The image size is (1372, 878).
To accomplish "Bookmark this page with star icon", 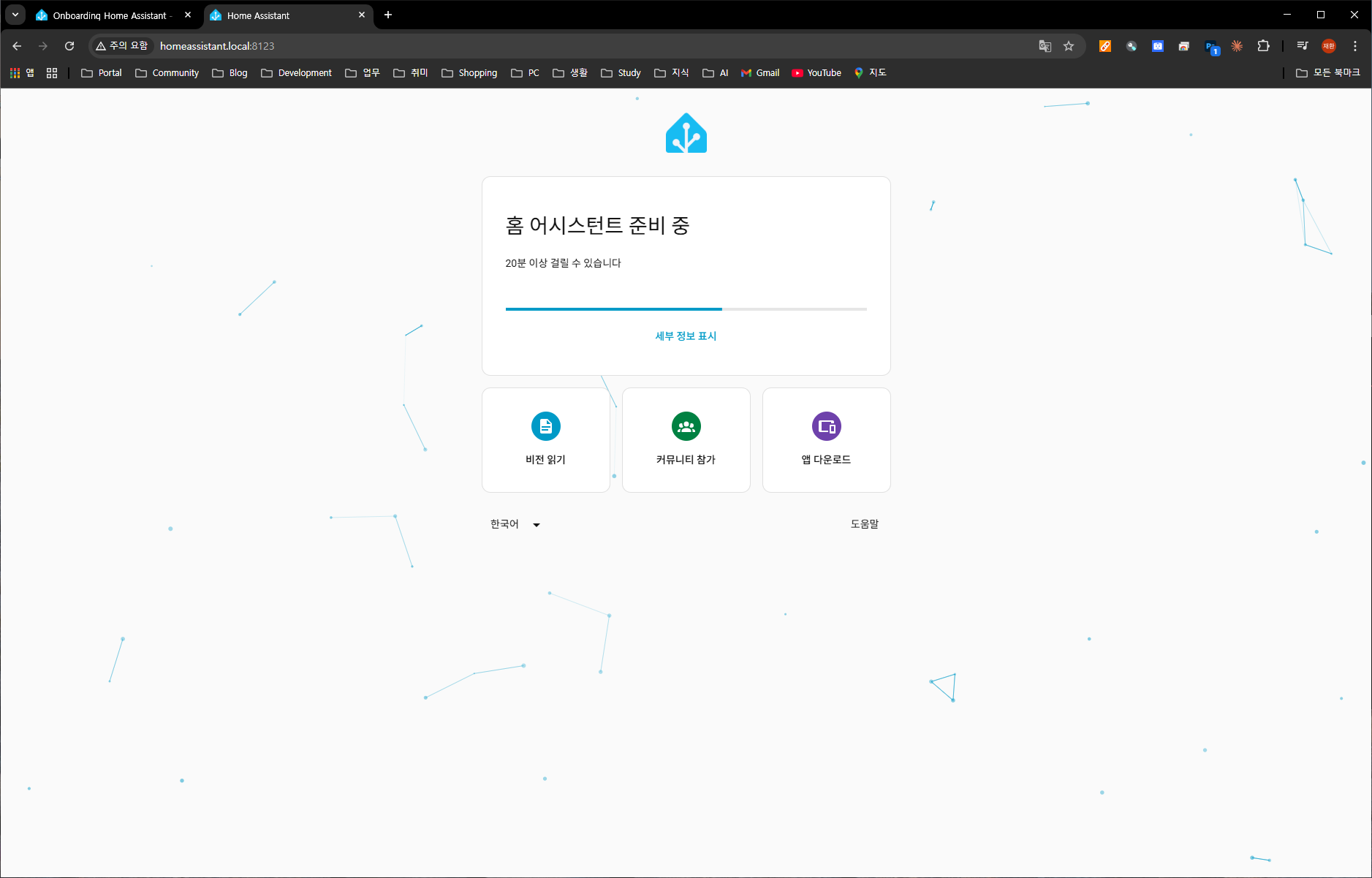I will (1069, 46).
